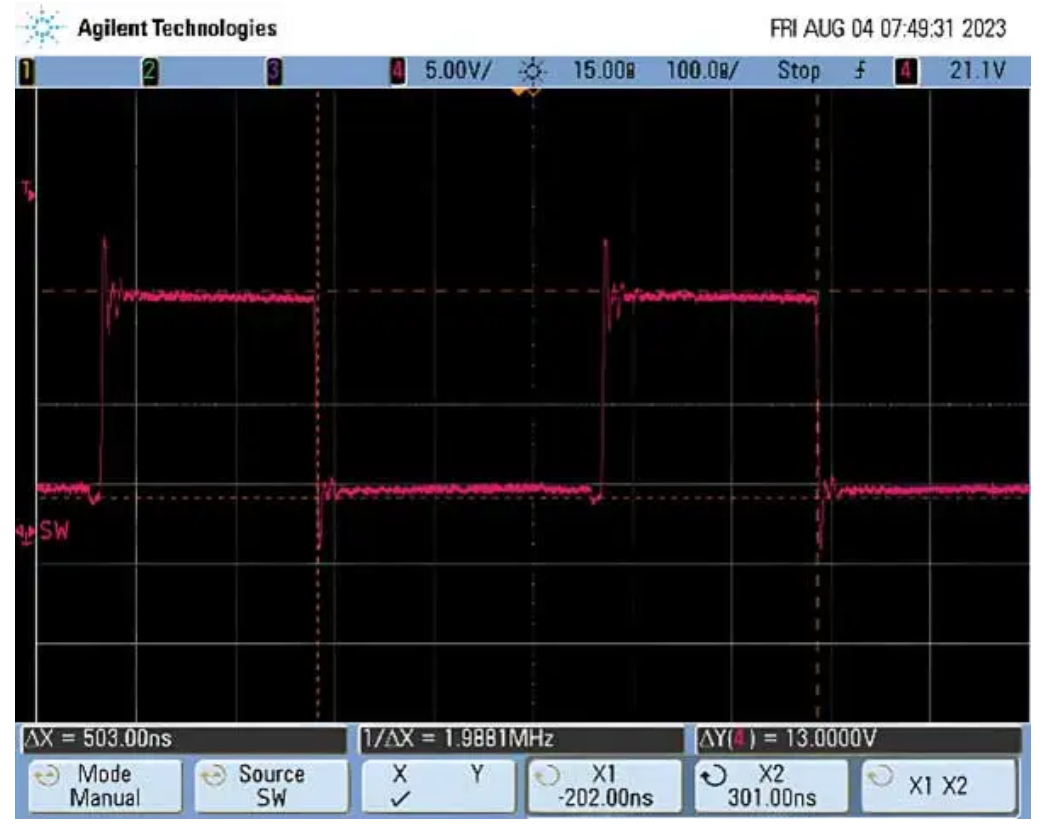Select the X1 -202.00ns cursor softkey
This screenshot has width=1044, height=831.
click(x=605, y=786)
